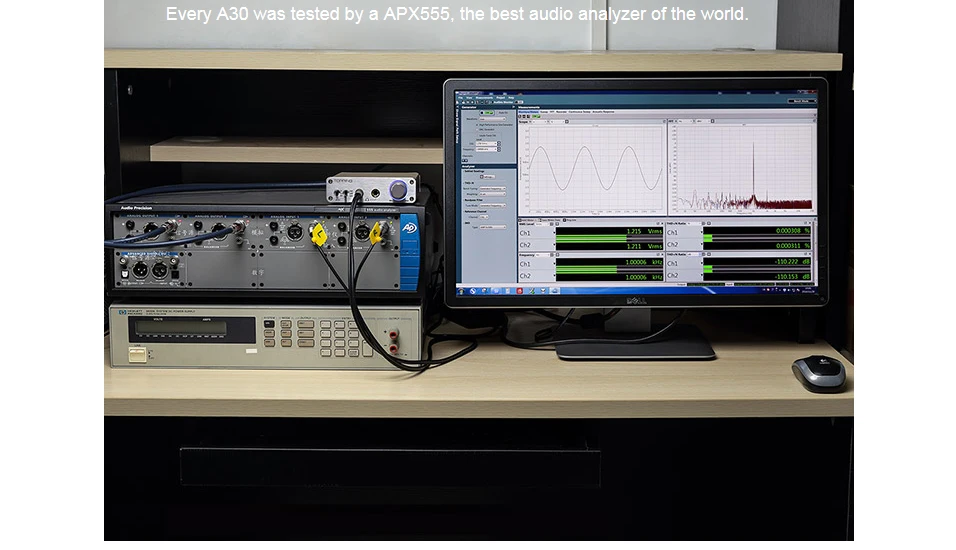Open the Windows Start button

461,291
